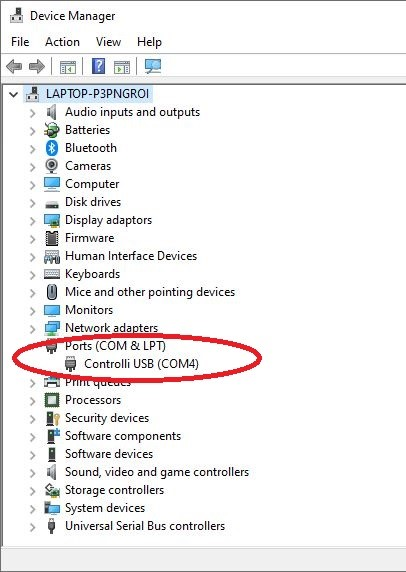Viewport: 406px width, 572px height.
Task: Click the Controlli USB port plug icon
Action: pyautogui.click(x=70, y=364)
